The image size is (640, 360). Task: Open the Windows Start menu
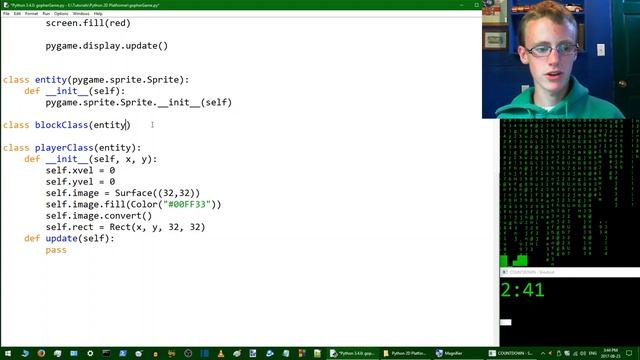[8, 353]
